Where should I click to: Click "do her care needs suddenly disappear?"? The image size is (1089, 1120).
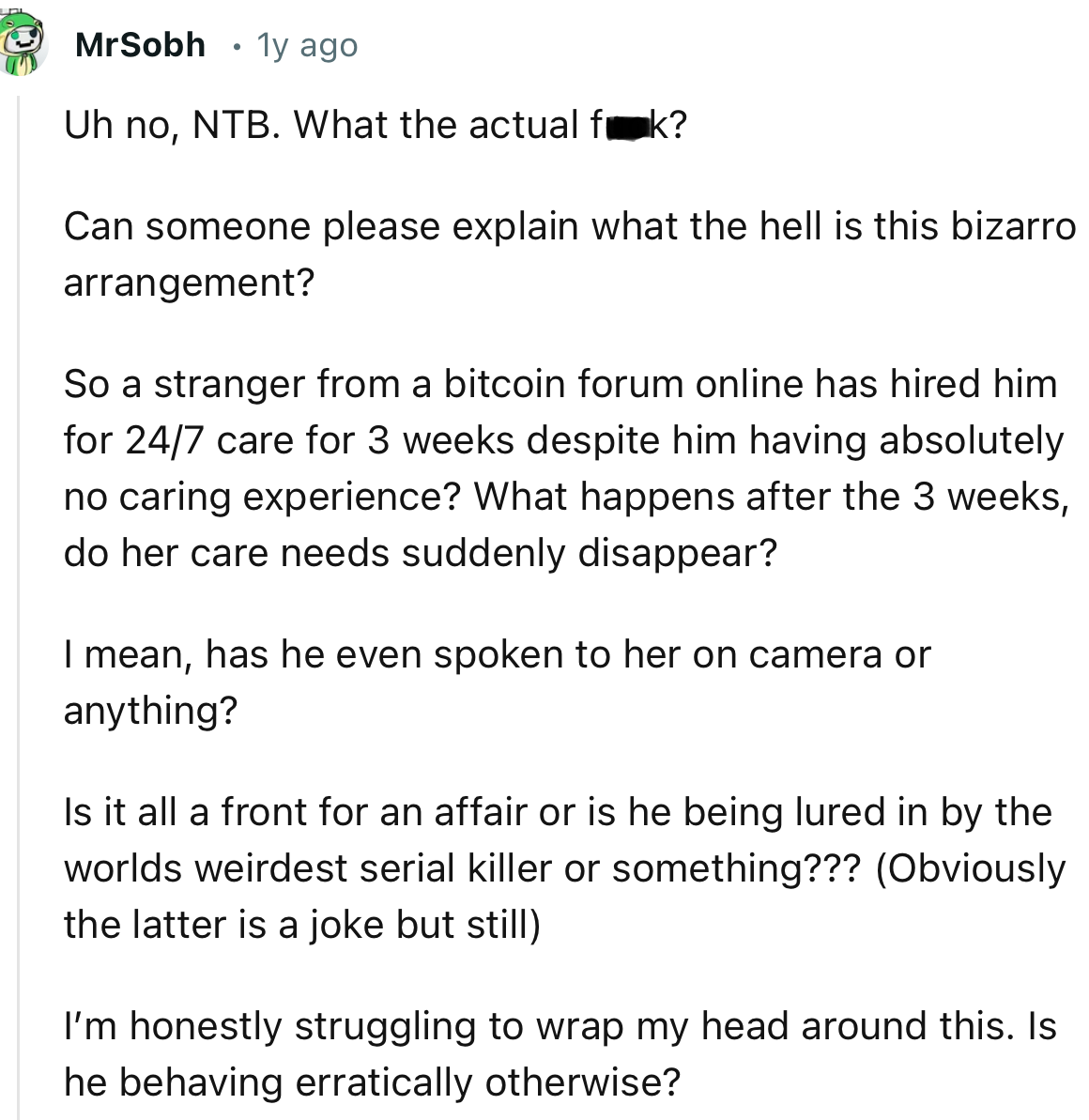coord(420,553)
